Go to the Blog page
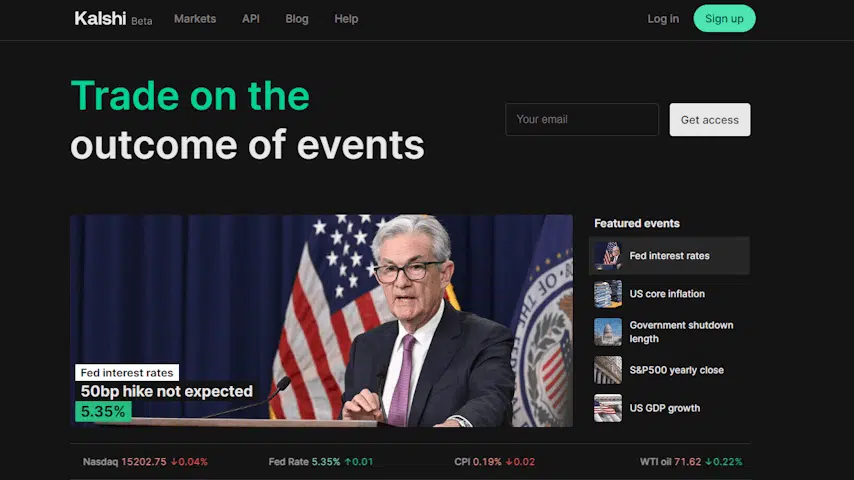This screenshot has width=854, height=480. coord(297,19)
